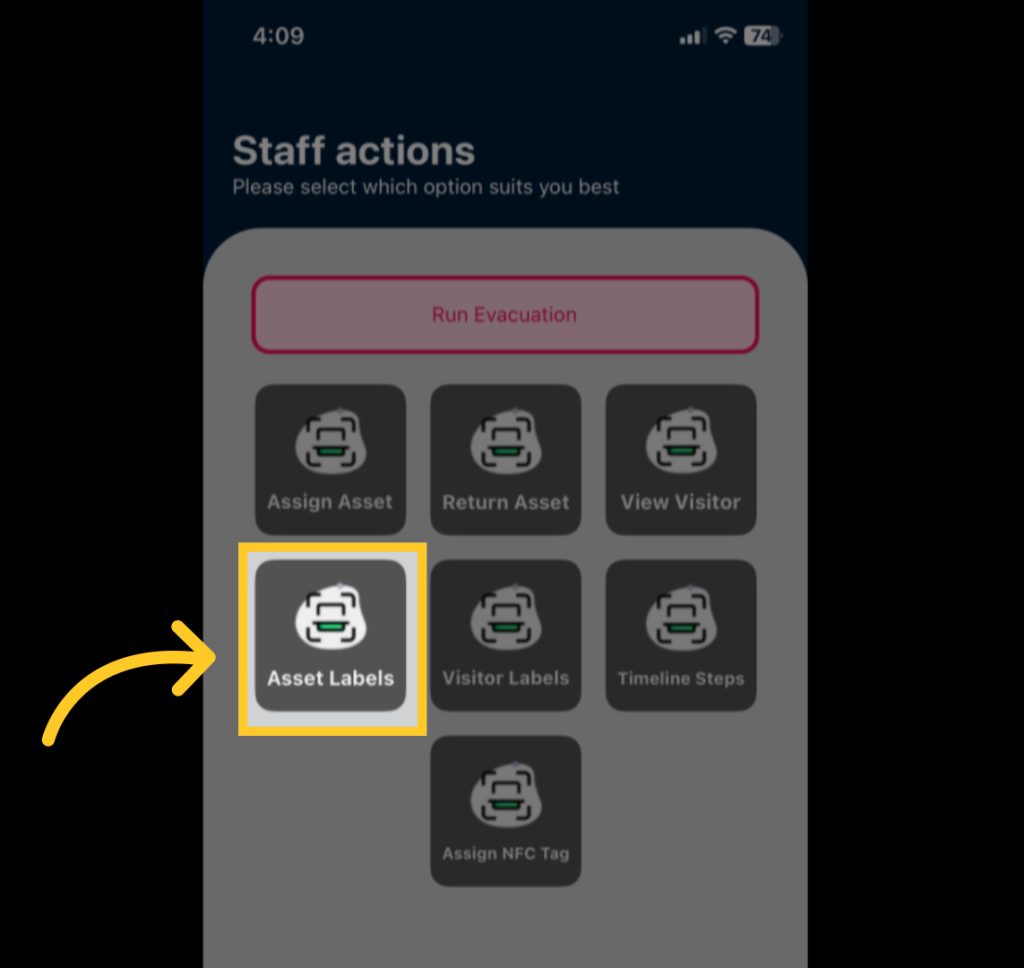
Task: Tap the scanner icon above Timeline Steps
Action: 680,617
